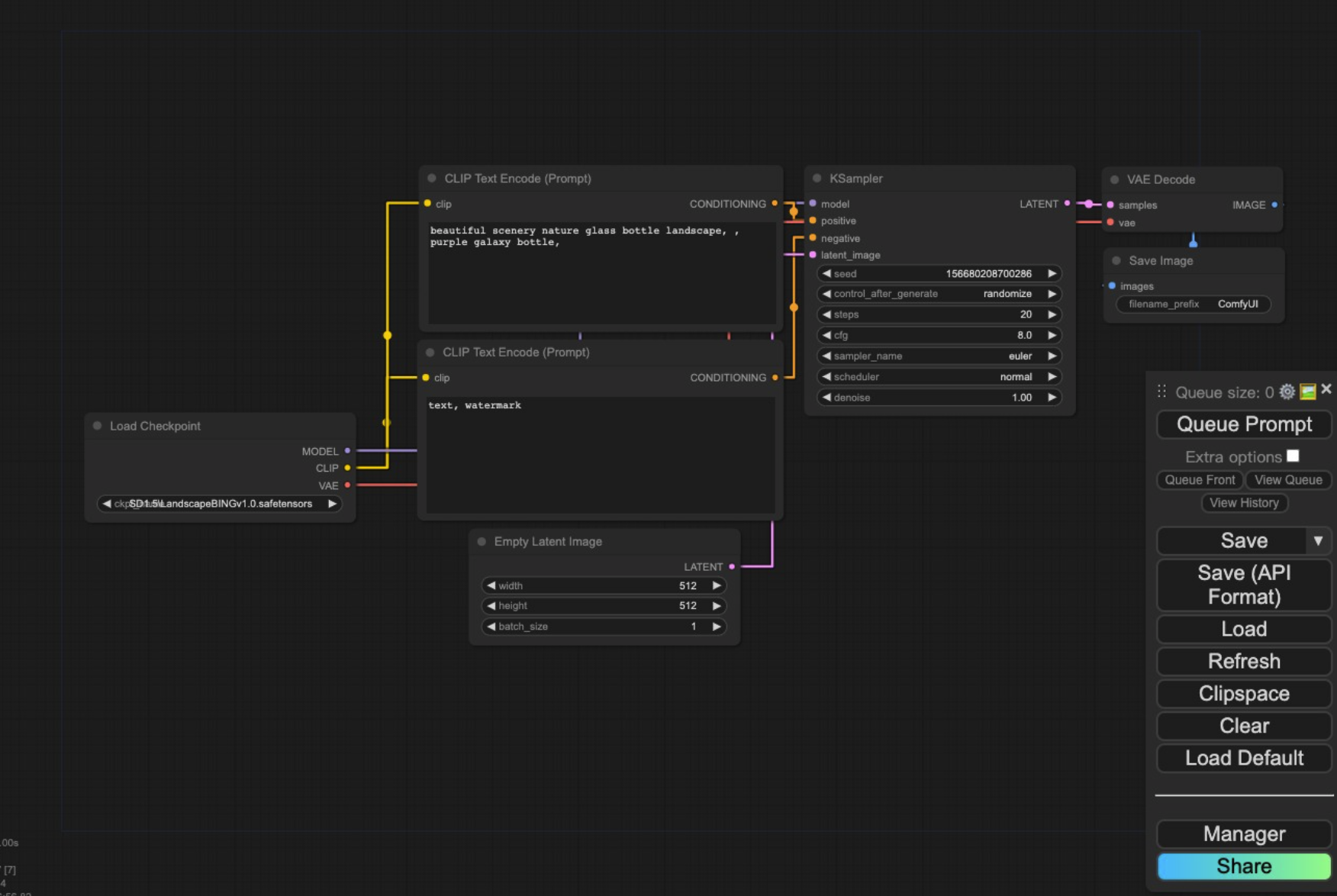Save the workflow with the Save button

tap(1232, 540)
